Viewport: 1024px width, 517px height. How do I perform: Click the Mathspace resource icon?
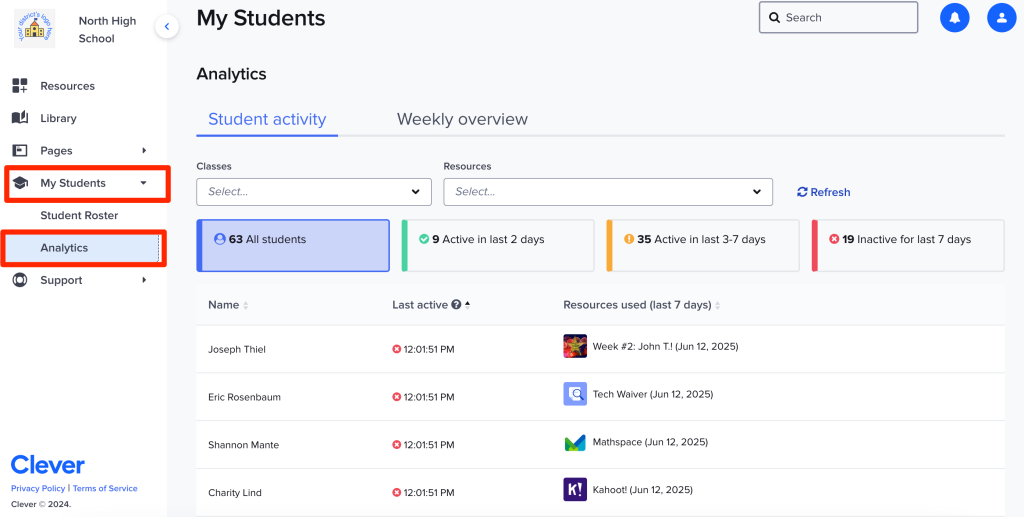(x=575, y=442)
